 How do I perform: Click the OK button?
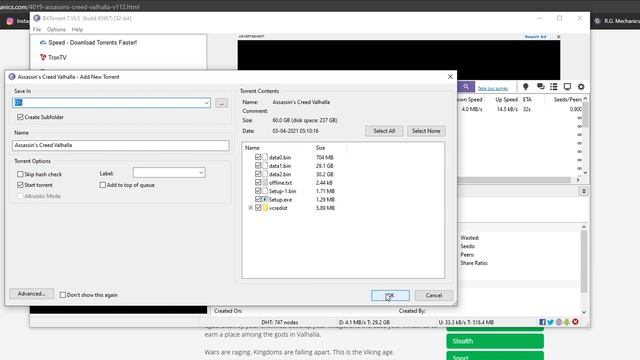tap(390, 295)
